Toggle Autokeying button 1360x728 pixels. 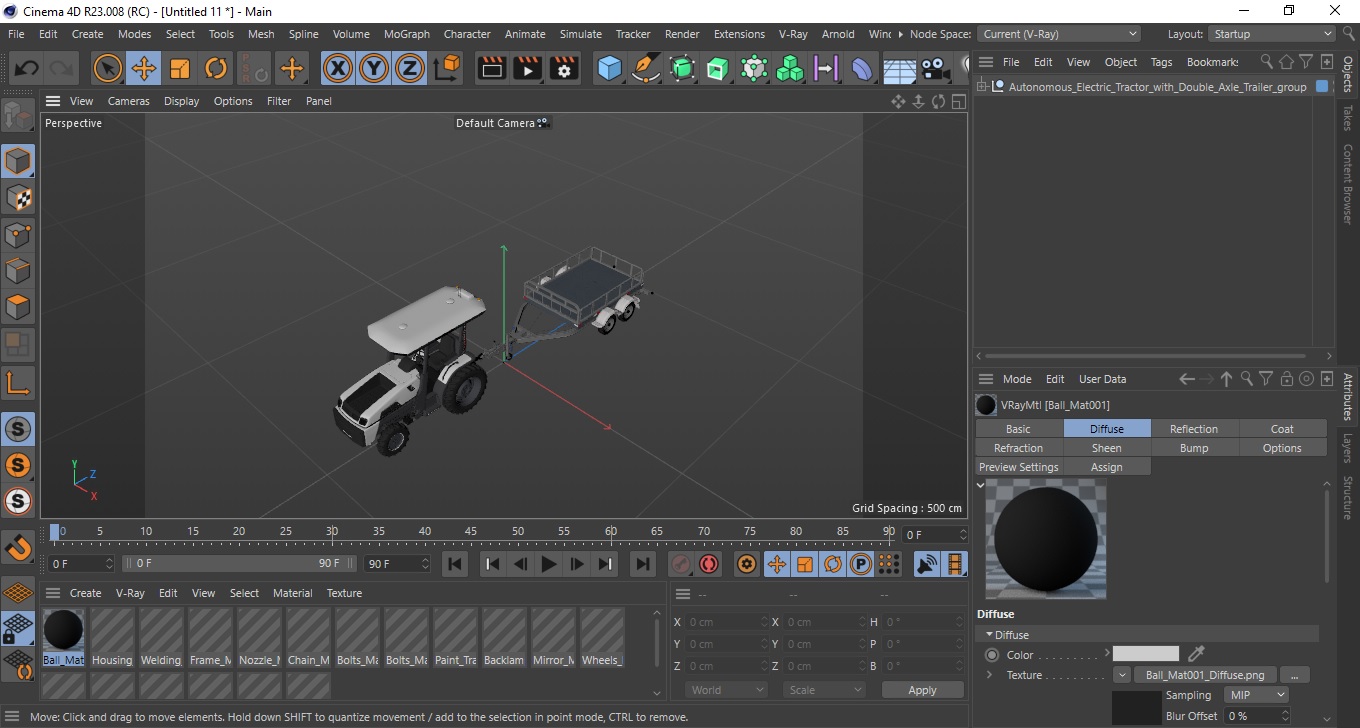709,564
